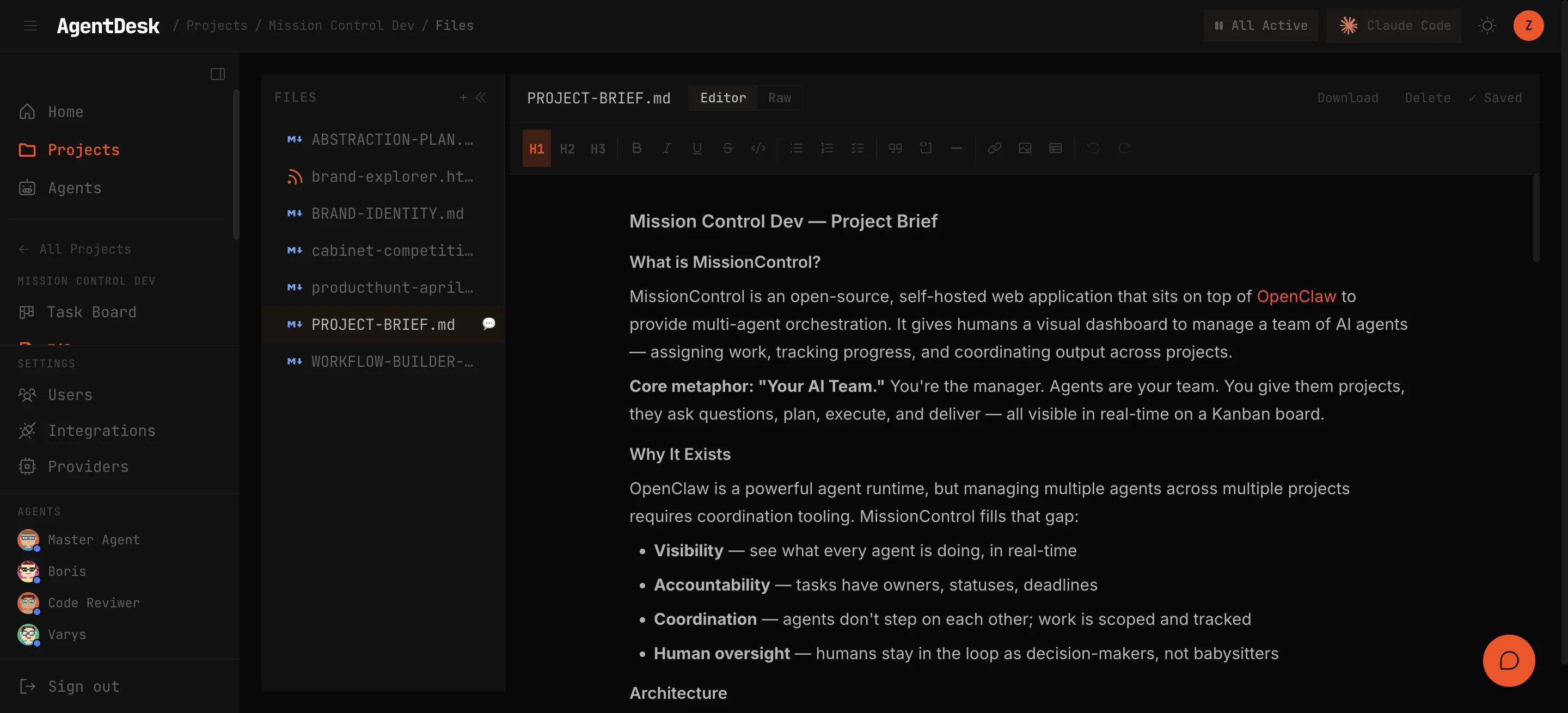Follow the OpenClaw link in the document
The height and width of the screenshot is (713, 1568).
[1296, 296]
